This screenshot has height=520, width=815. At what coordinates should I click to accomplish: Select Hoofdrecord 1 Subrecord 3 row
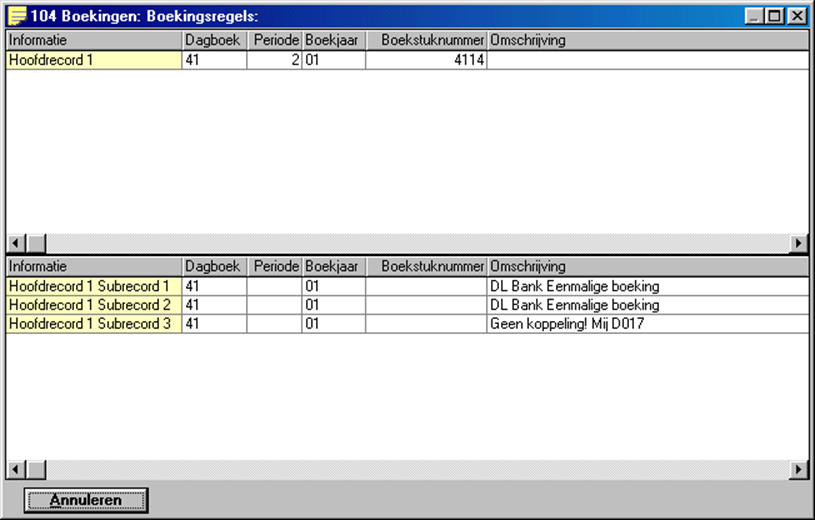pyautogui.click(x=94, y=324)
